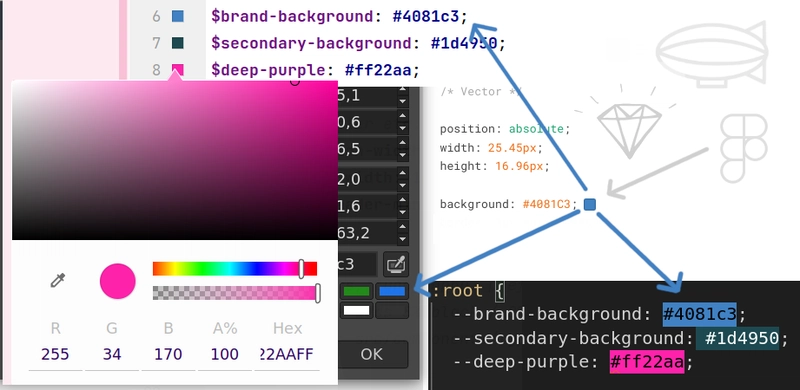Screen dimensions: 800x390
Task: Click the blue swatch on line 6
Action: tap(177, 17)
